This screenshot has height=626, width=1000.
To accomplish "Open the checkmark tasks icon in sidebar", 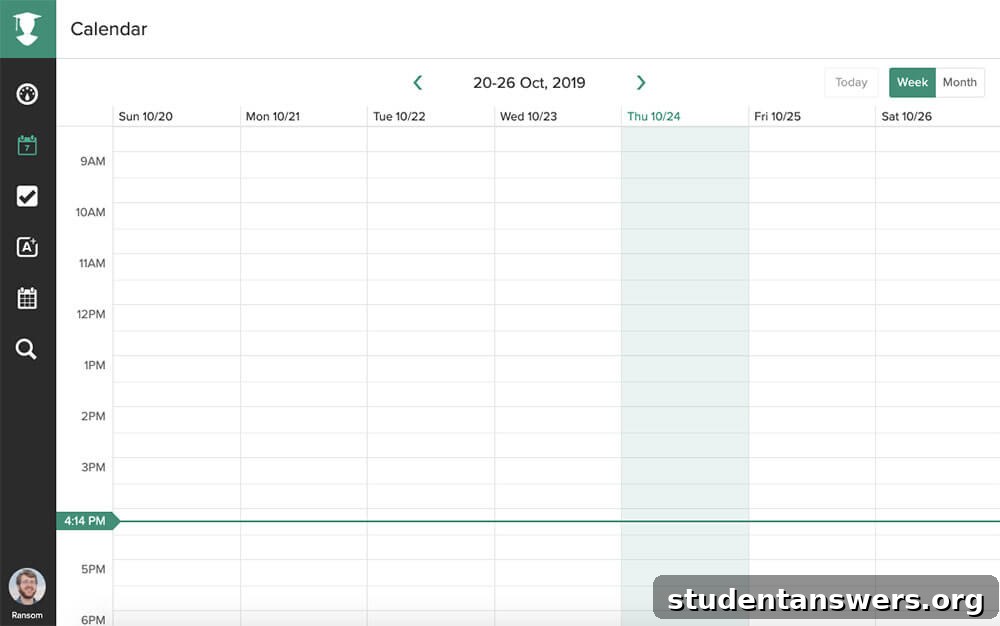I will tap(27, 196).
